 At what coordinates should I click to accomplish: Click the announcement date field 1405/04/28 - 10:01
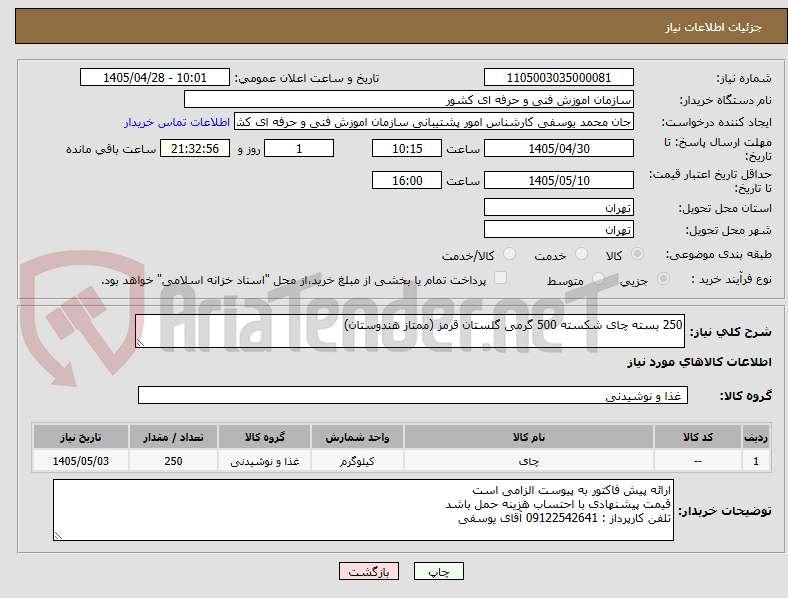155,77
